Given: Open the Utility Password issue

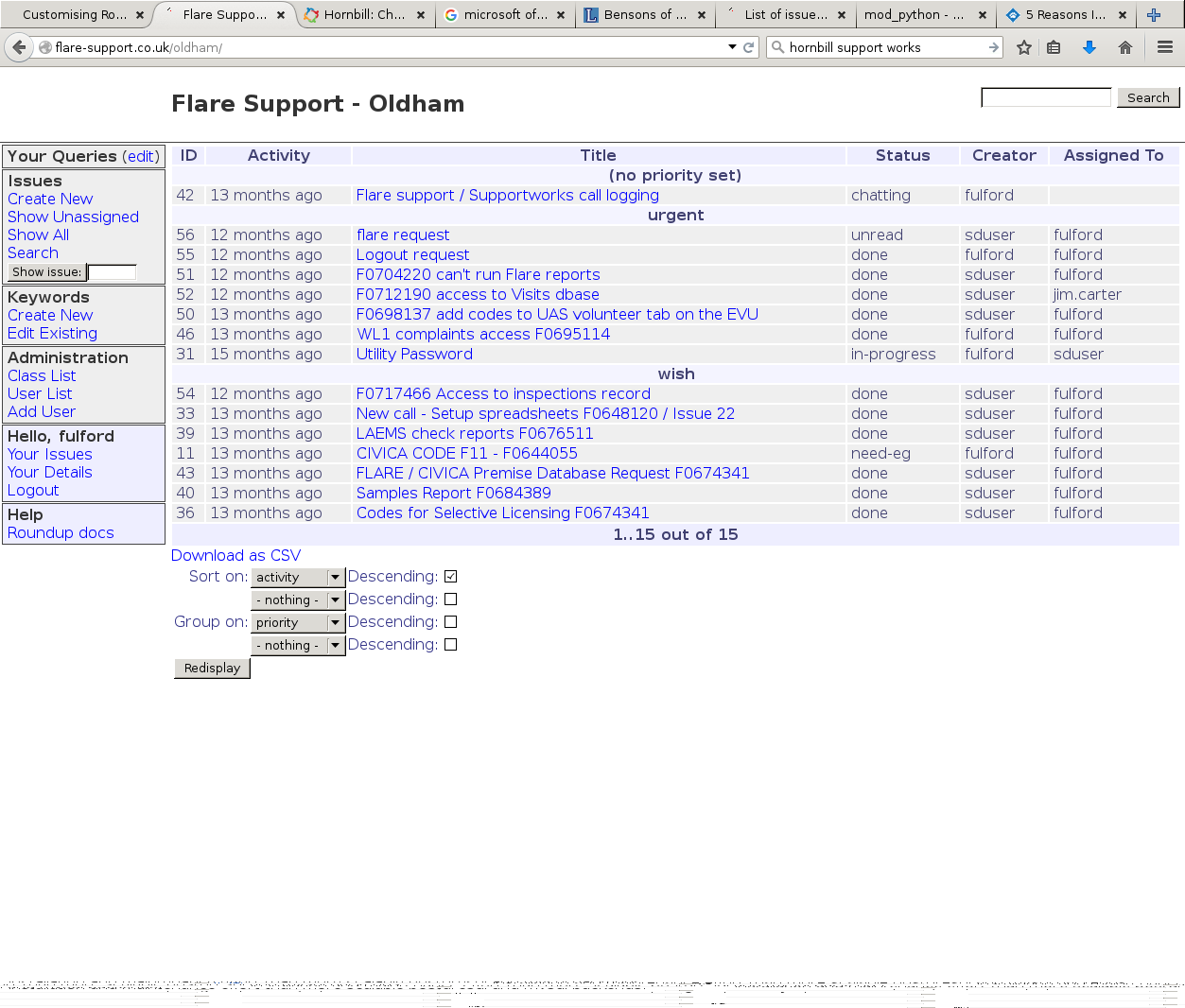Looking at the screenshot, I should pos(414,354).
